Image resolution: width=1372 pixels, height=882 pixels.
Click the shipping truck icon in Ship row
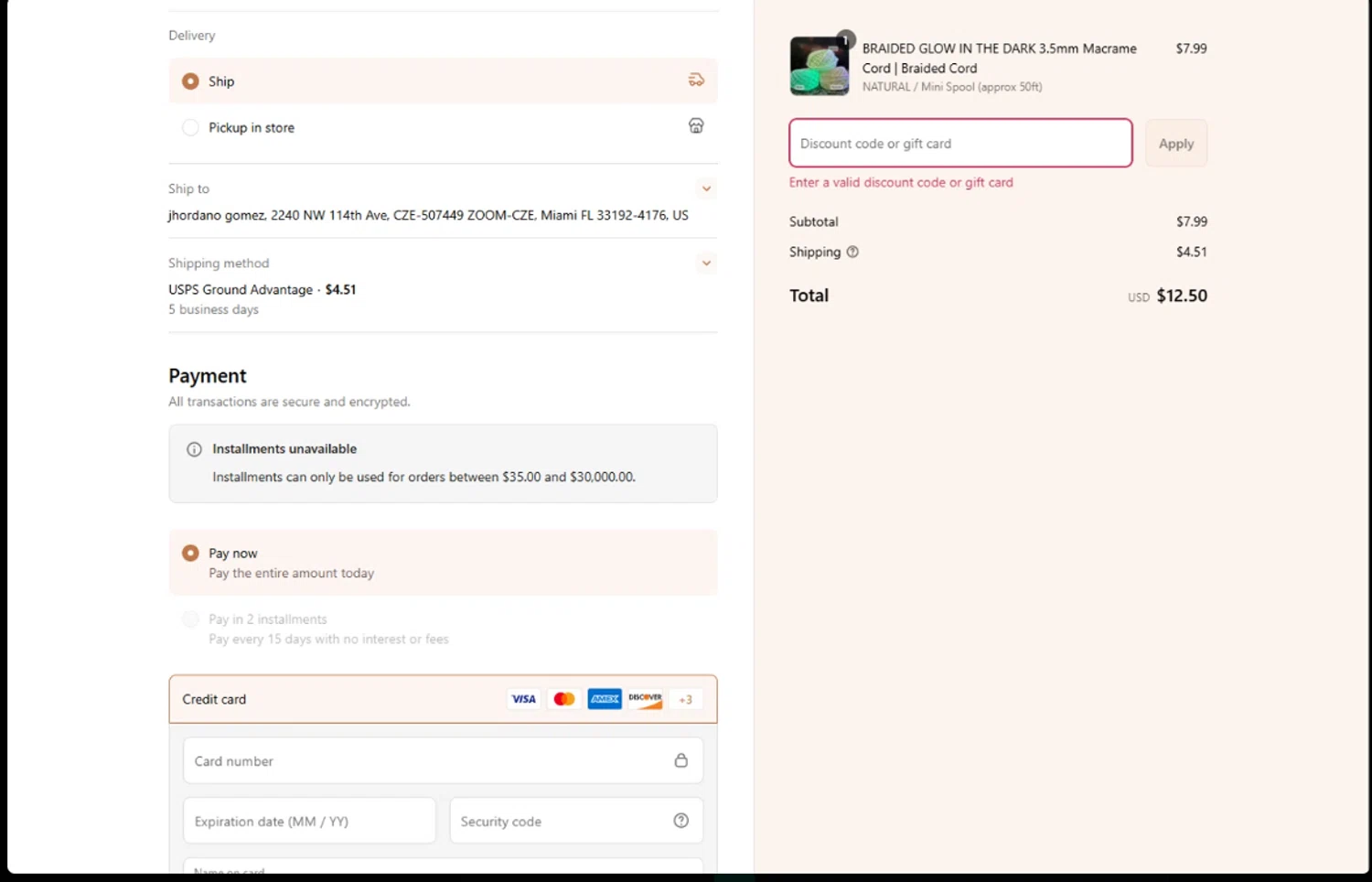(696, 81)
